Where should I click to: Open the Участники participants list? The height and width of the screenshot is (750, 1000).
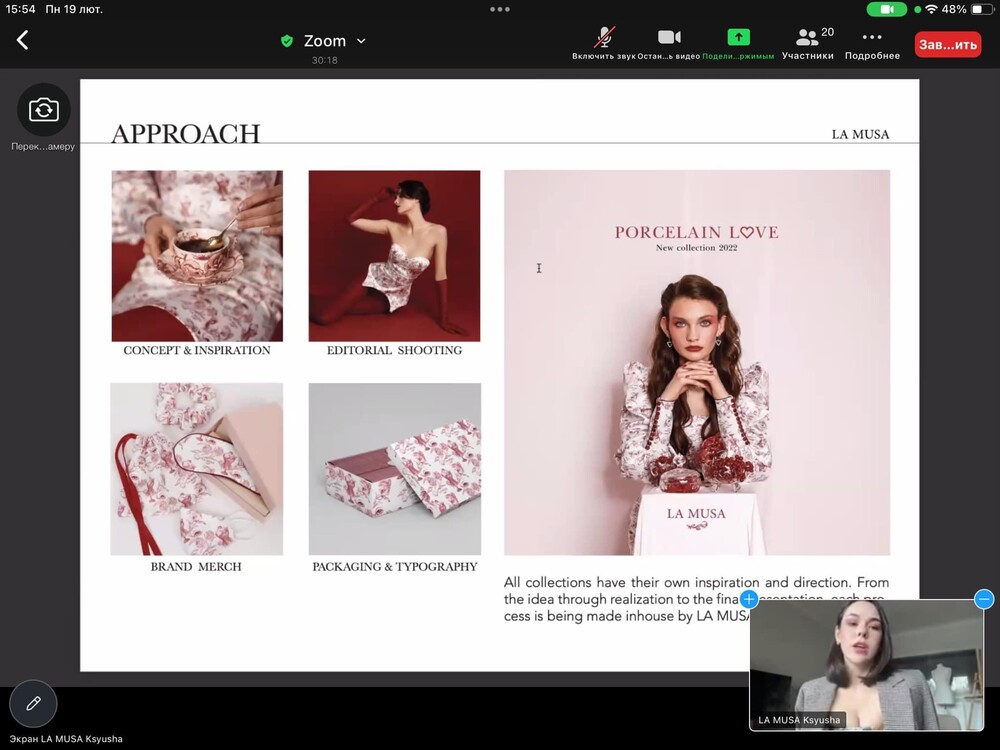point(808,43)
